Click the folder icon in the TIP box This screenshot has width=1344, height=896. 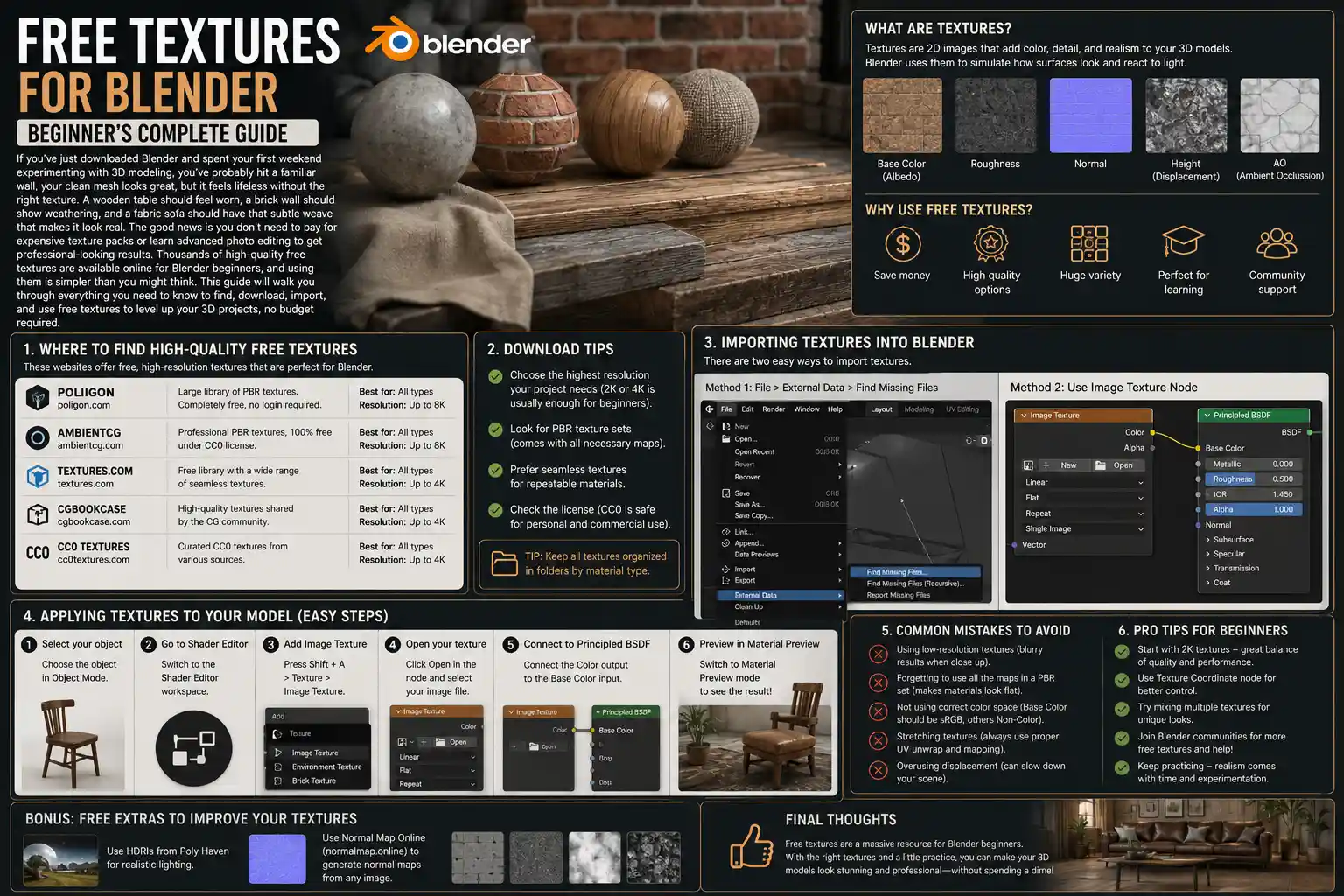(x=504, y=563)
